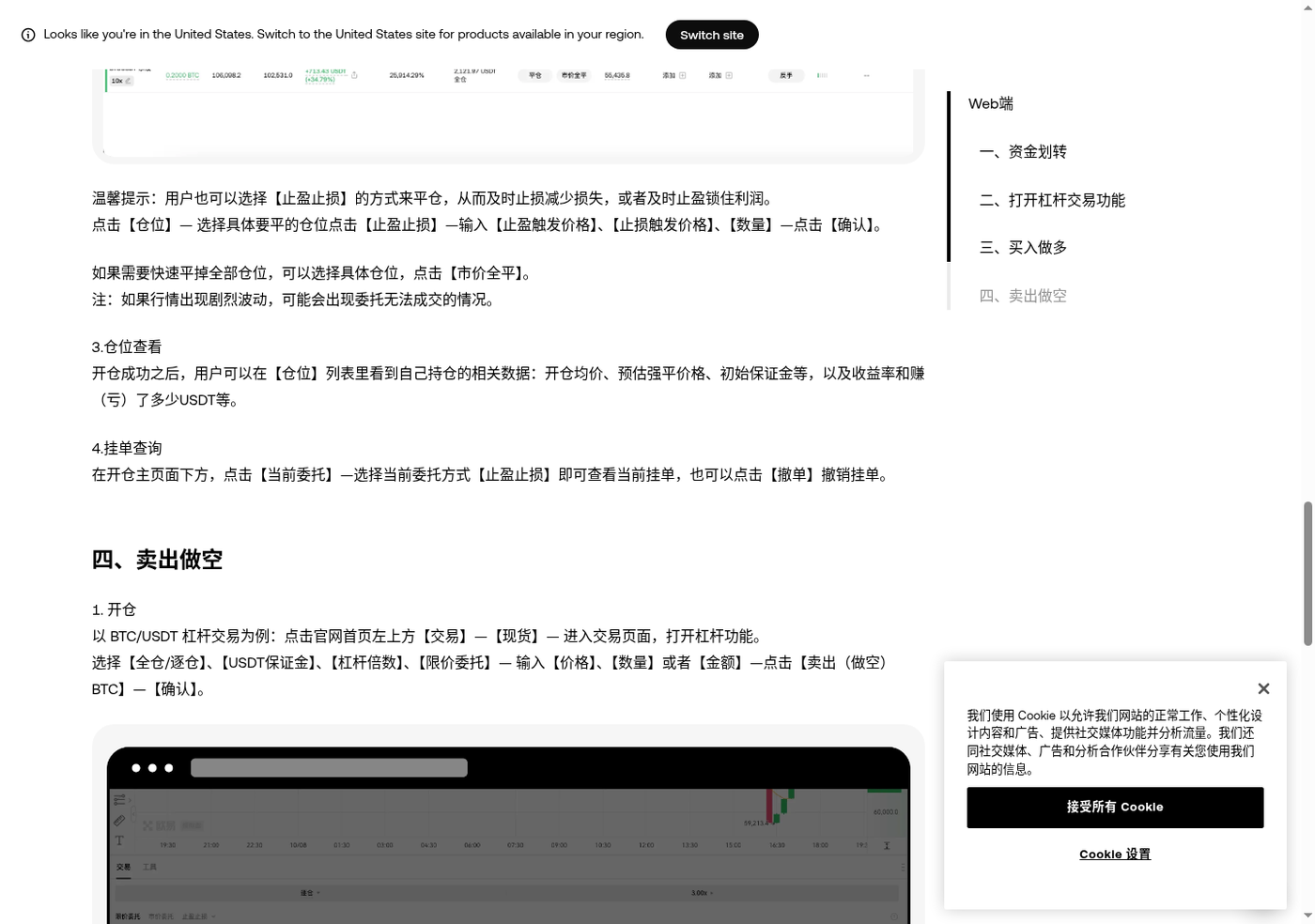Click the note starting 注：如果行情出现剧烈波动

294,300
